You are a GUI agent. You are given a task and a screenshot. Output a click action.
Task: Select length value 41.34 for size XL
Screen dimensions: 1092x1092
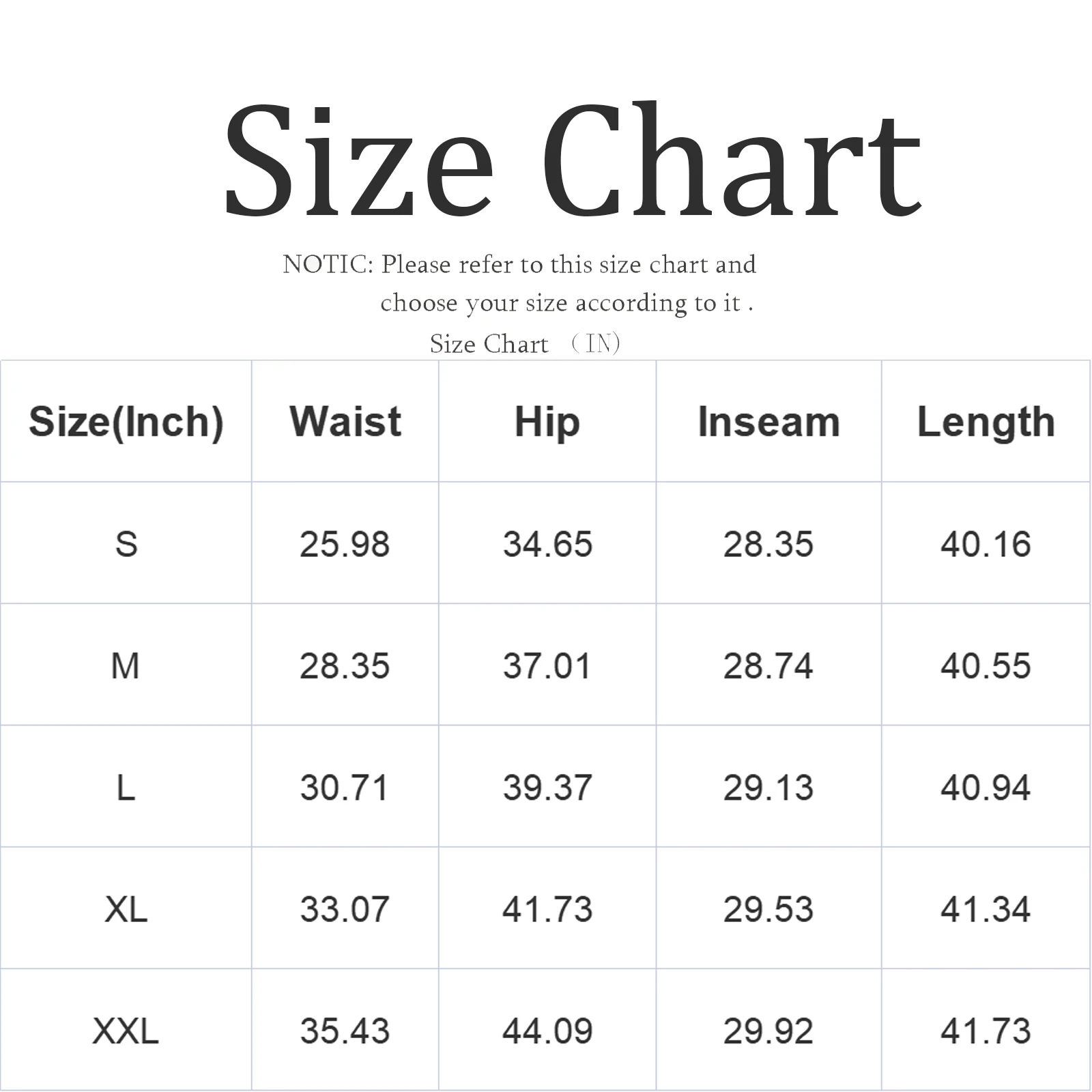986,910
